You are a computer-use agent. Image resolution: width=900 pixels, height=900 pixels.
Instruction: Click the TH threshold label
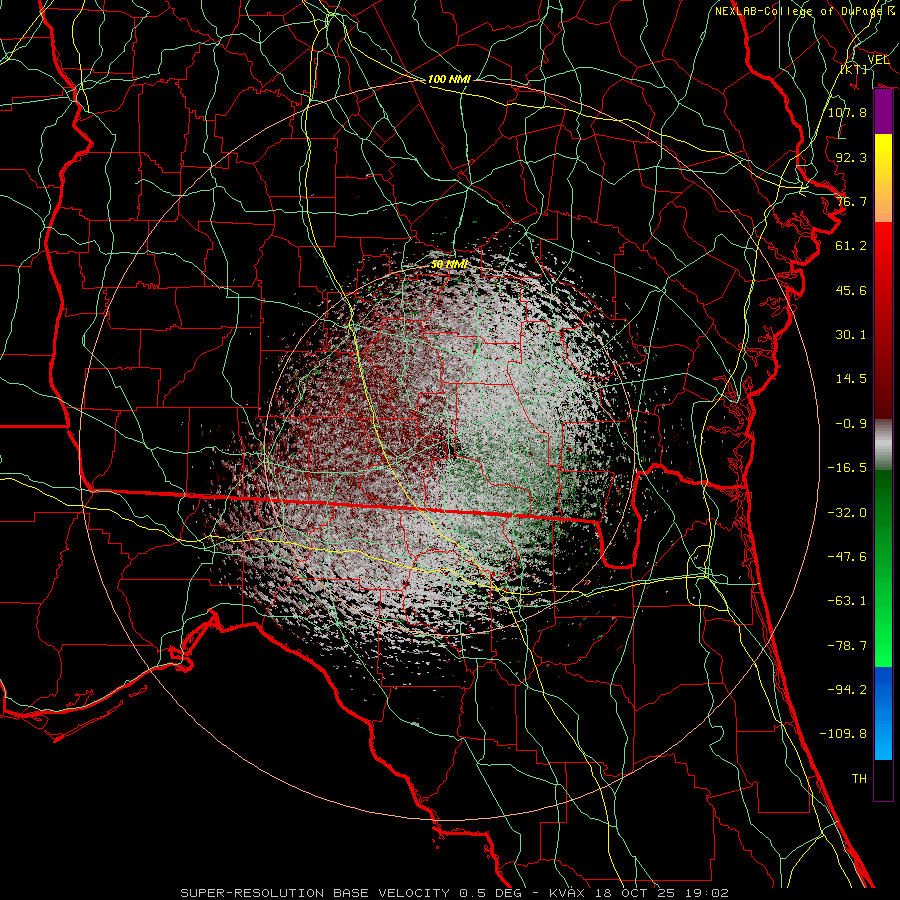coord(859,779)
